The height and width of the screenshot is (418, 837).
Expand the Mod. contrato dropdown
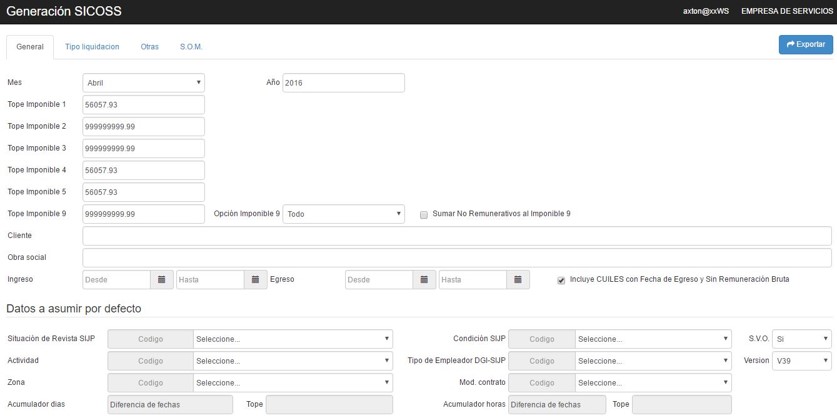(x=653, y=383)
